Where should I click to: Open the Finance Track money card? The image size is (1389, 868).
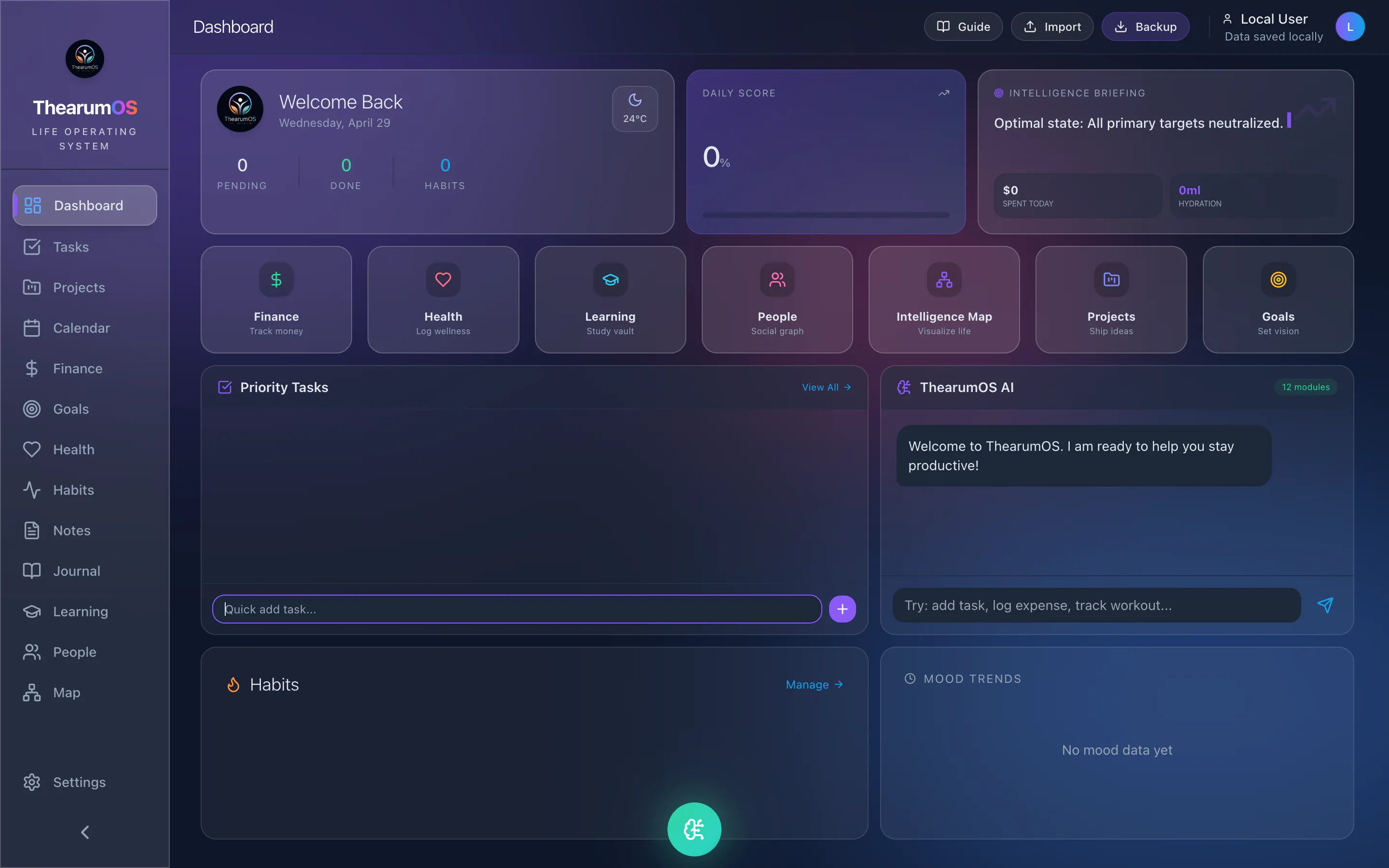276,299
